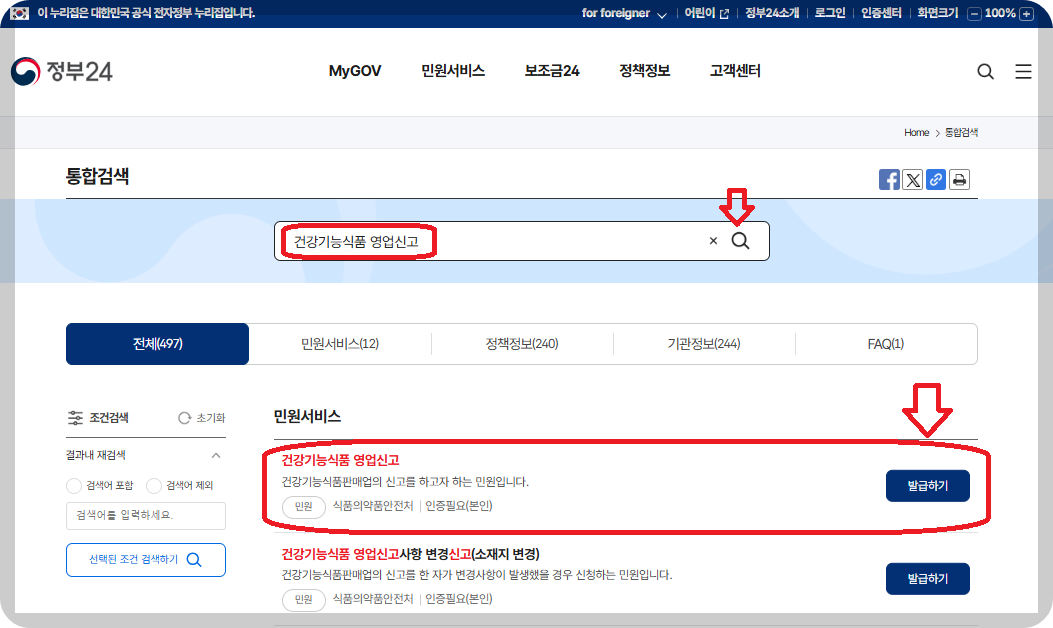This screenshot has height=628, width=1053.
Task: Open 건강기능식품 영업신고사항 변경신고(소재지 변경) title
Action: click(410, 554)
